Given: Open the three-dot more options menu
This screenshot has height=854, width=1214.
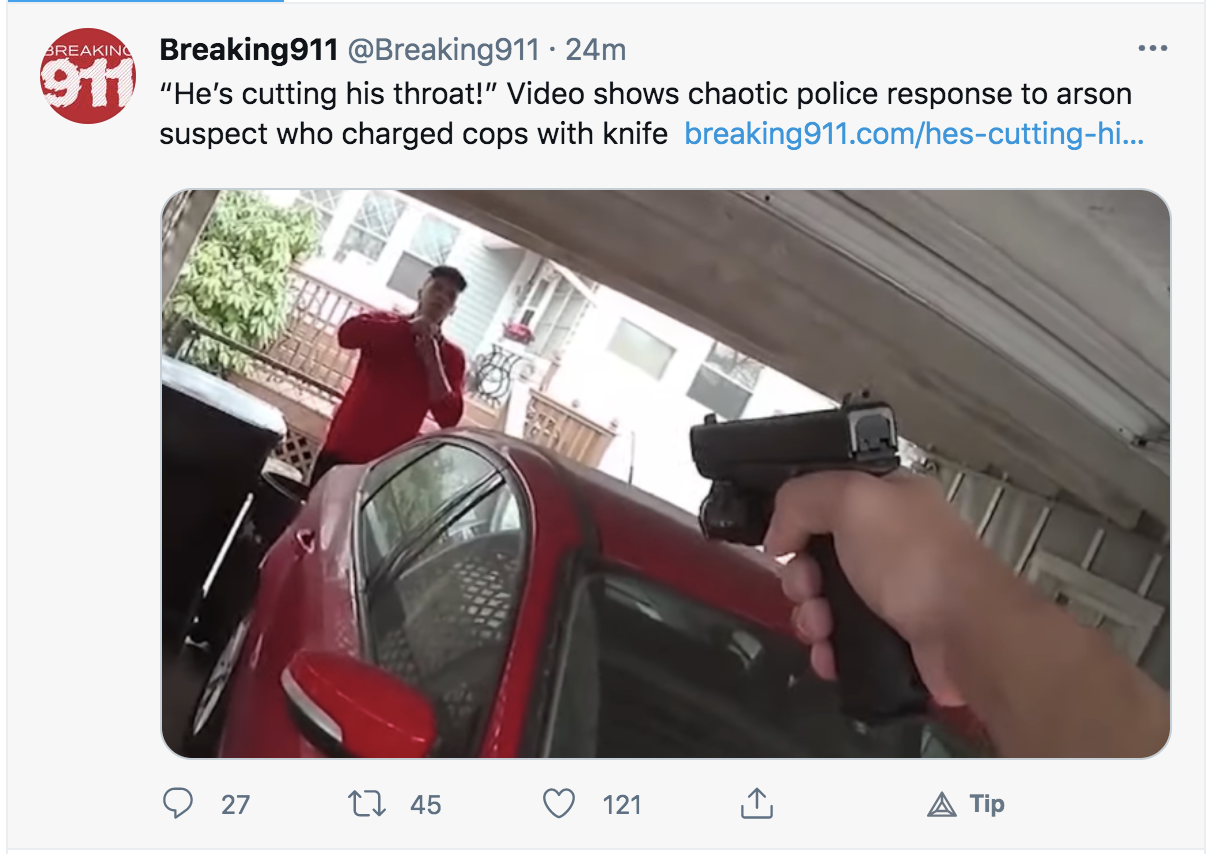Looking at the screenshot, I should pyautogui.click(x=1153, y=49).
